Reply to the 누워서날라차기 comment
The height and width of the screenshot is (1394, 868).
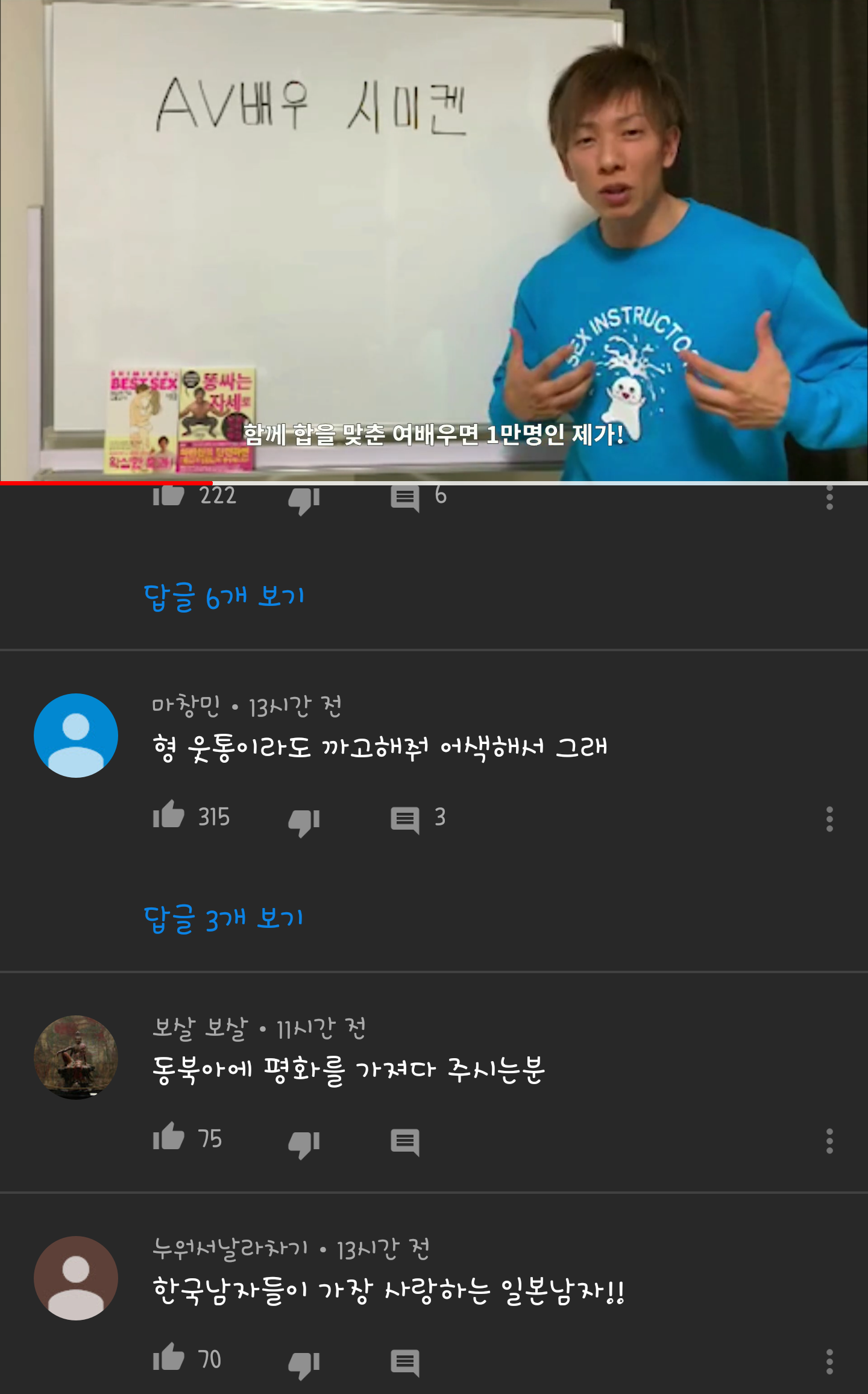[405, 1363]
